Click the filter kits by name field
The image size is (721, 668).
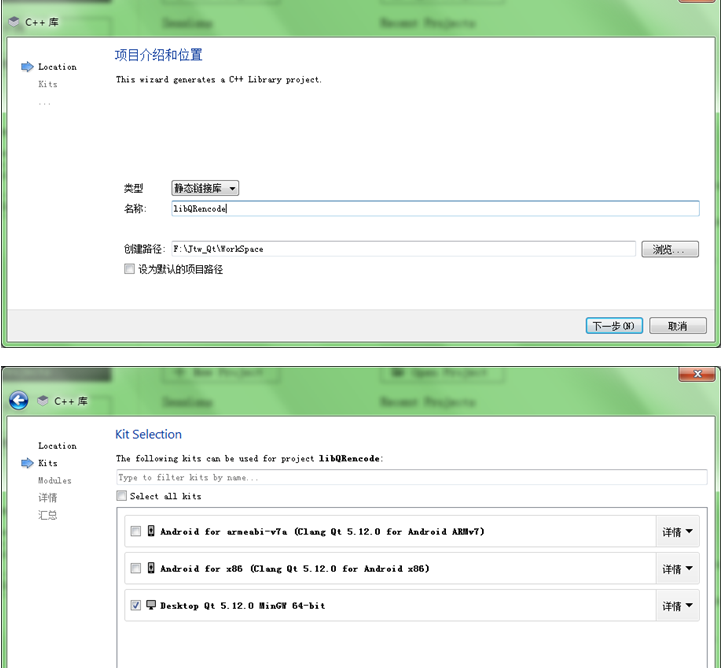[412, 477]
